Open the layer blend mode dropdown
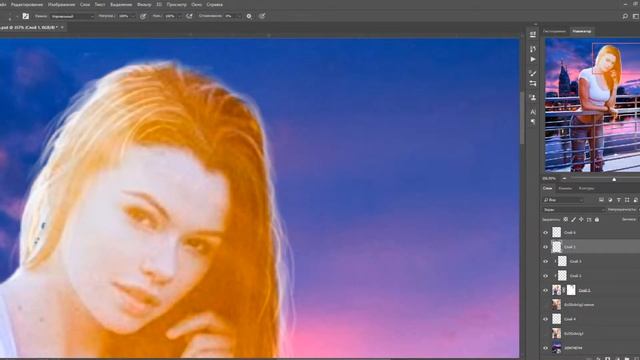The height and width of the screenshot is (360, 640). click(x=573, y=210)
